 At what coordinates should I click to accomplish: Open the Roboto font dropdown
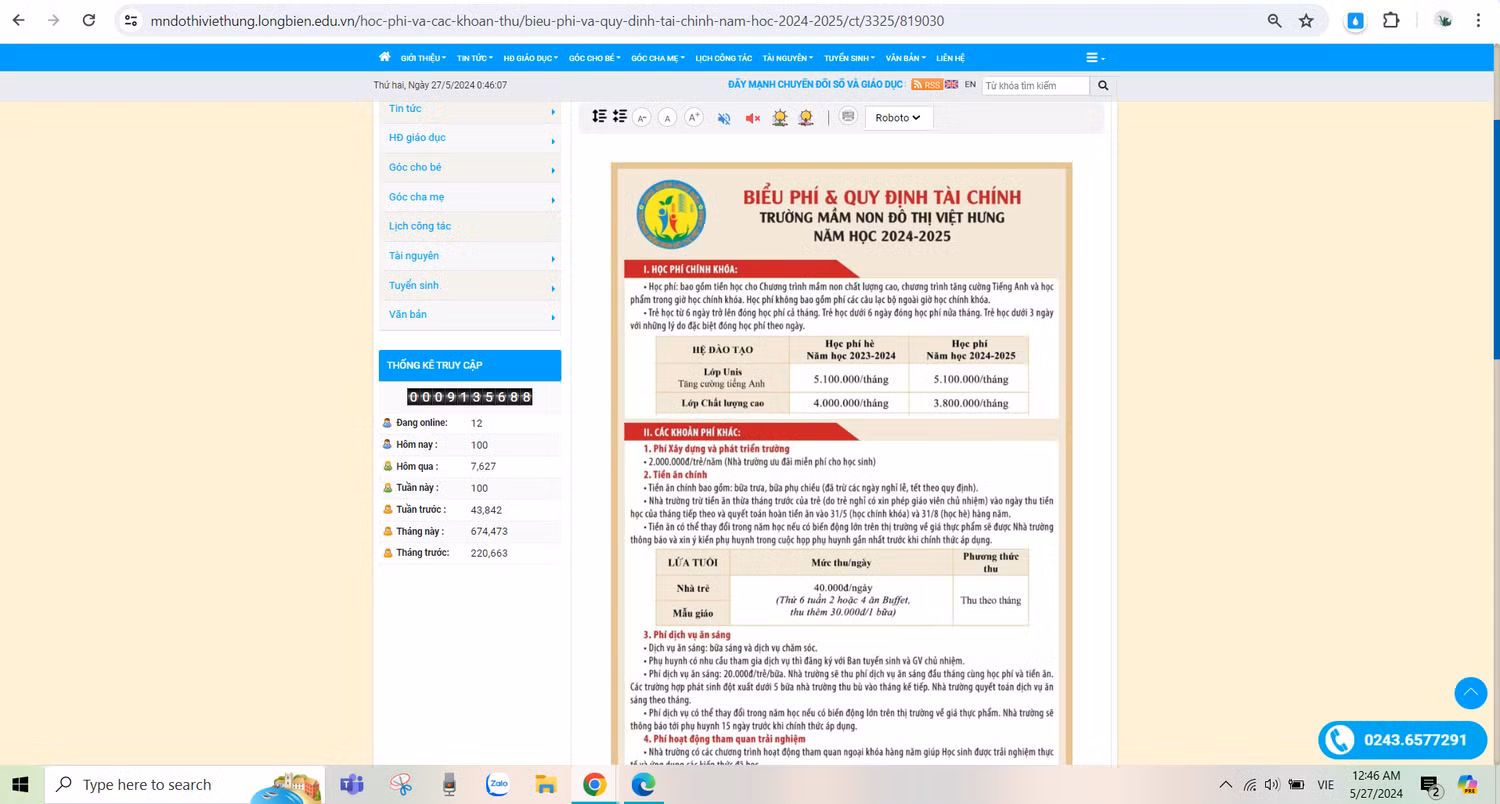coord(898,118)
